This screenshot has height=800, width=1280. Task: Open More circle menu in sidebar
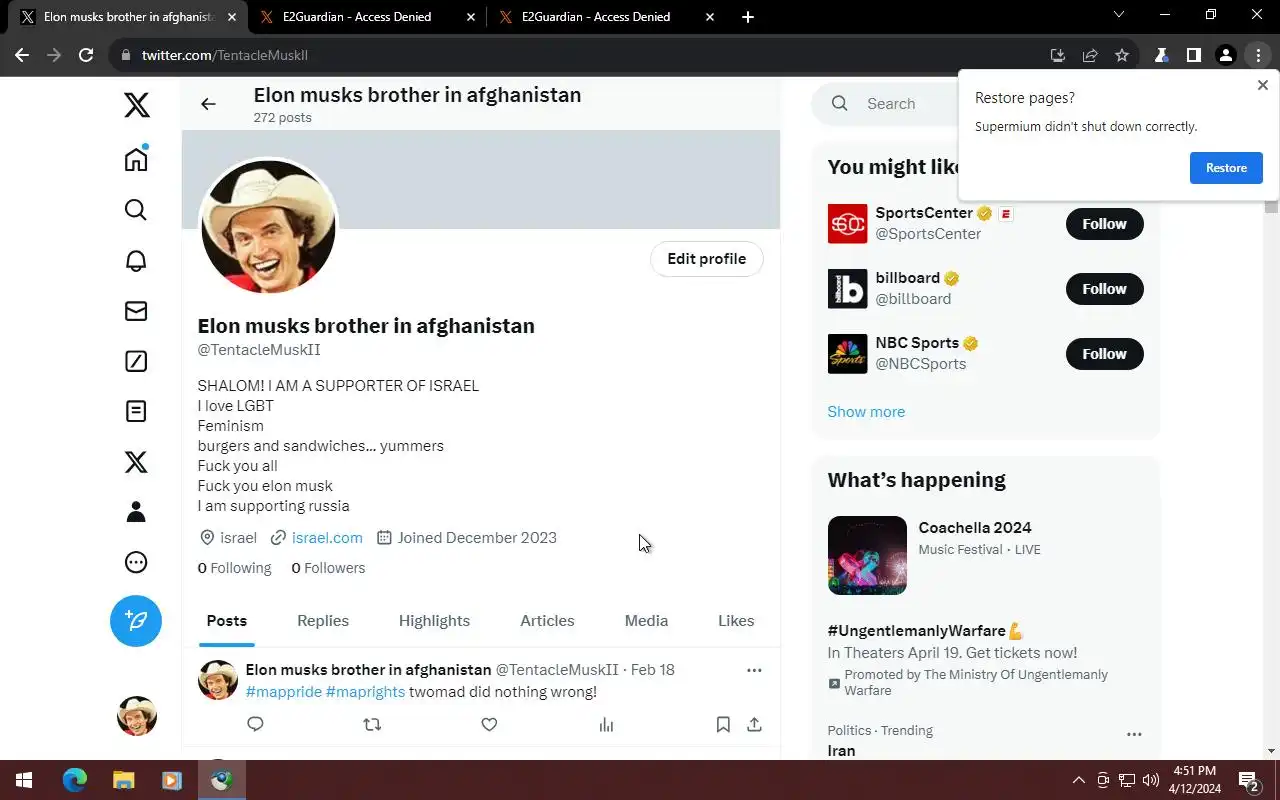136,562
